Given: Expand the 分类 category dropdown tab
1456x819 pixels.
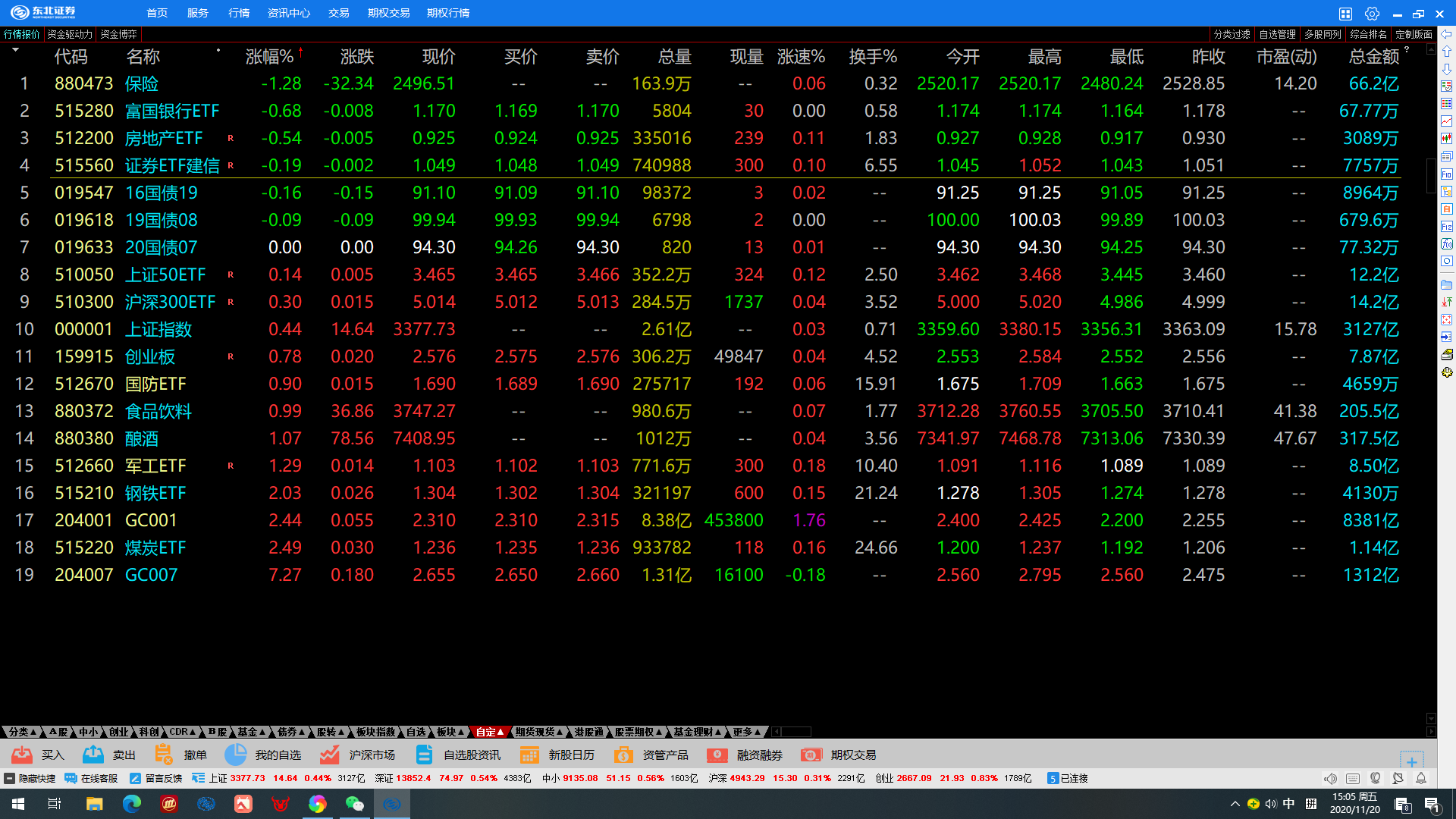Looking at the screenshot, I should 23,732.
